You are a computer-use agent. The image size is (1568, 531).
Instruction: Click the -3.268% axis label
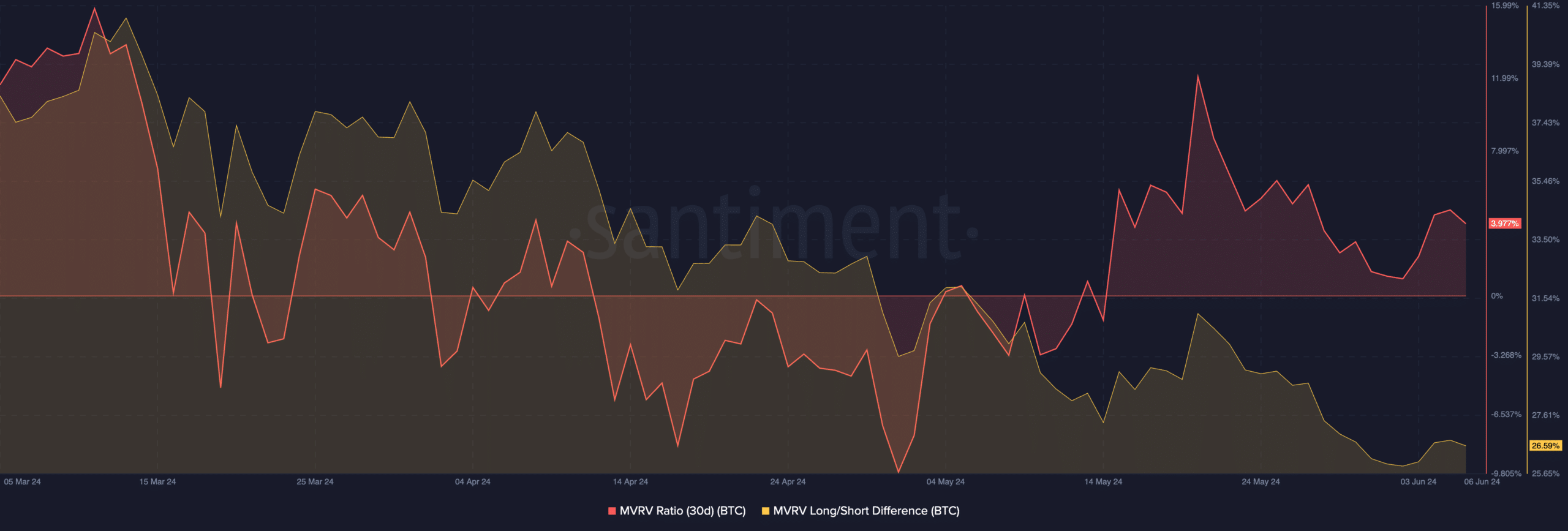click(x=1506, y=356)
